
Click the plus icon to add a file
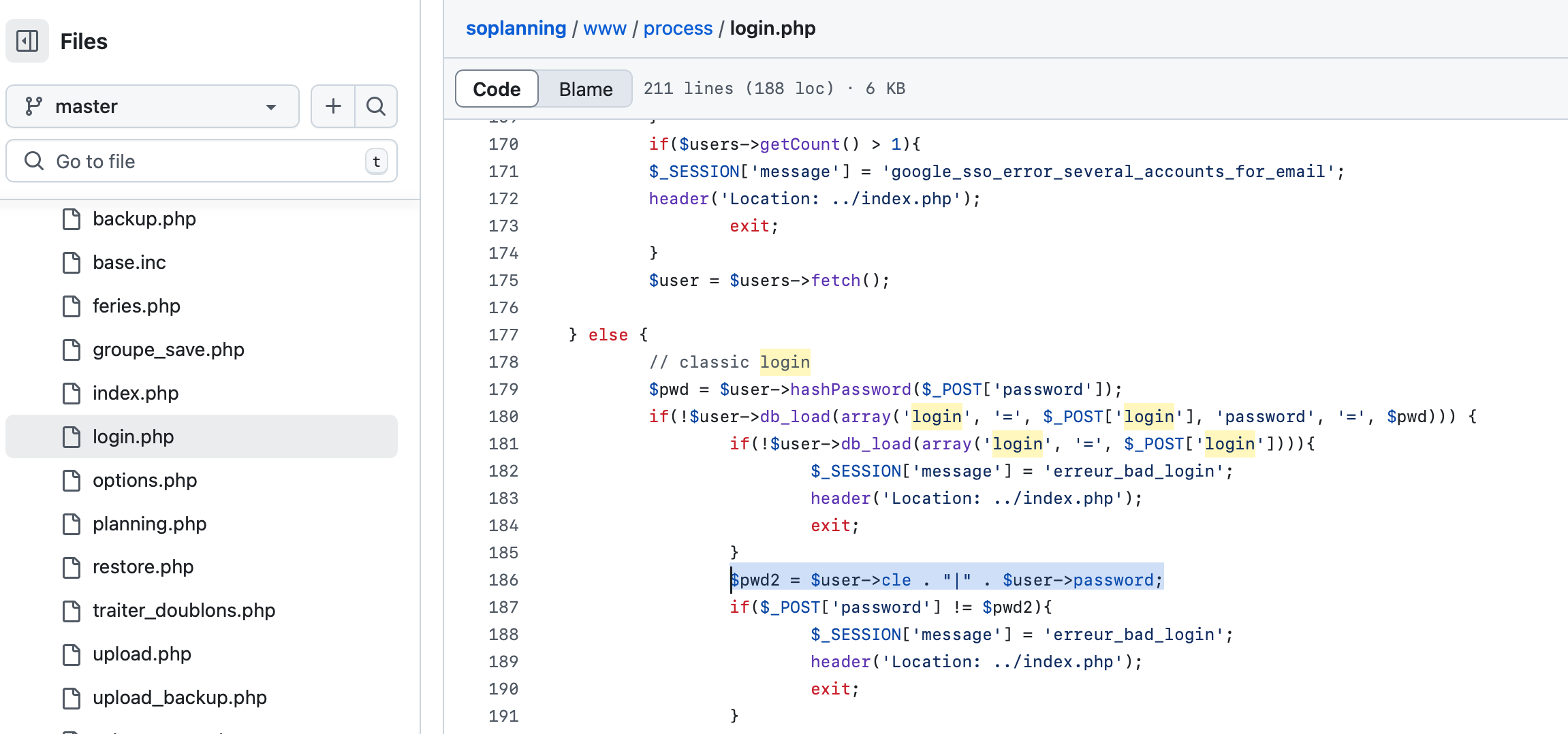[x=332, y=106]
